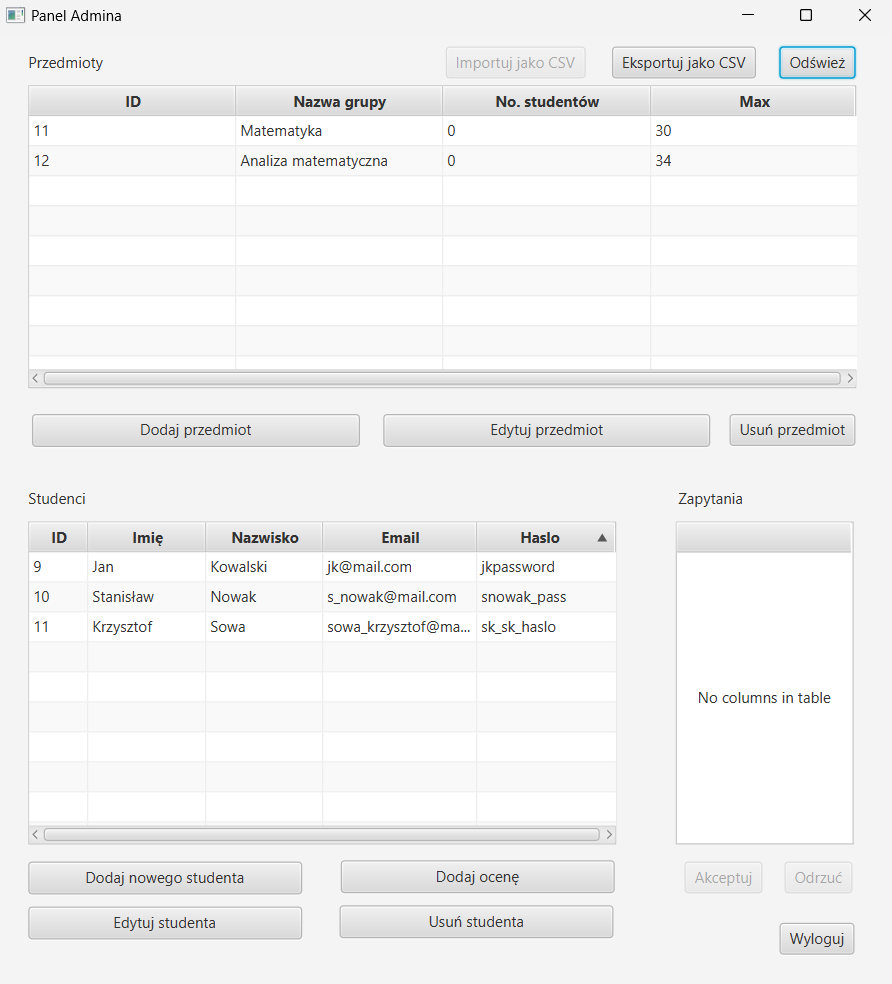The image size is (892, 984).
Task: Click students scrollbar left arrow
Action: tap(35, 835)
